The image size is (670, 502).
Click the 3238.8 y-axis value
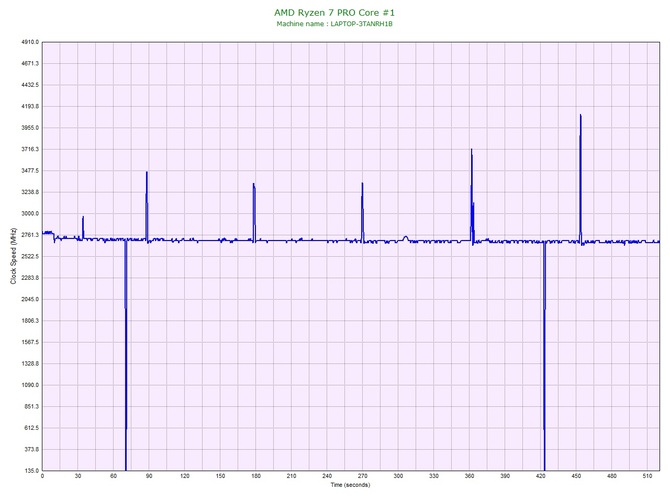pyautogui.click(x=30, y=192)
